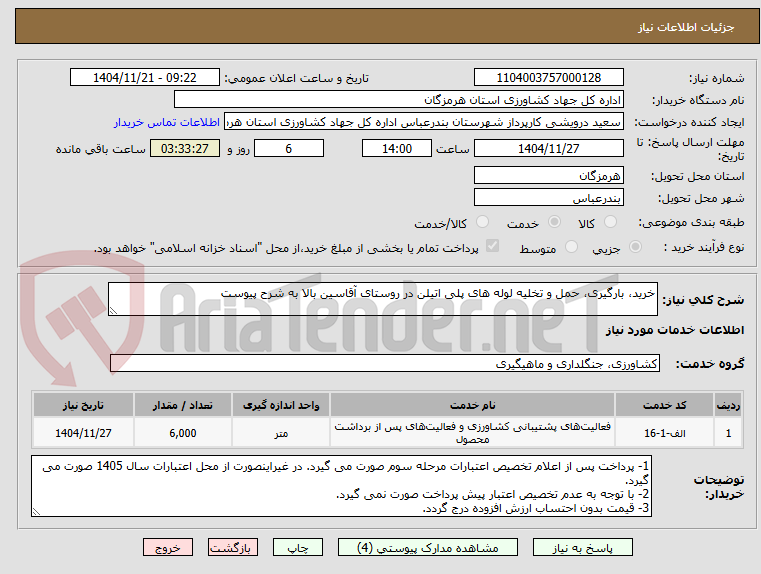Click the delivery city field بندرعباس

click(x=548, y=198)
